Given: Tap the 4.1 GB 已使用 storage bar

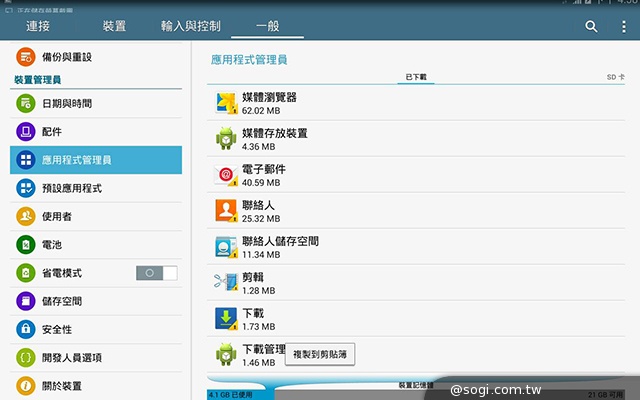Looking at the screenshot, I should [x=240, y=394].
